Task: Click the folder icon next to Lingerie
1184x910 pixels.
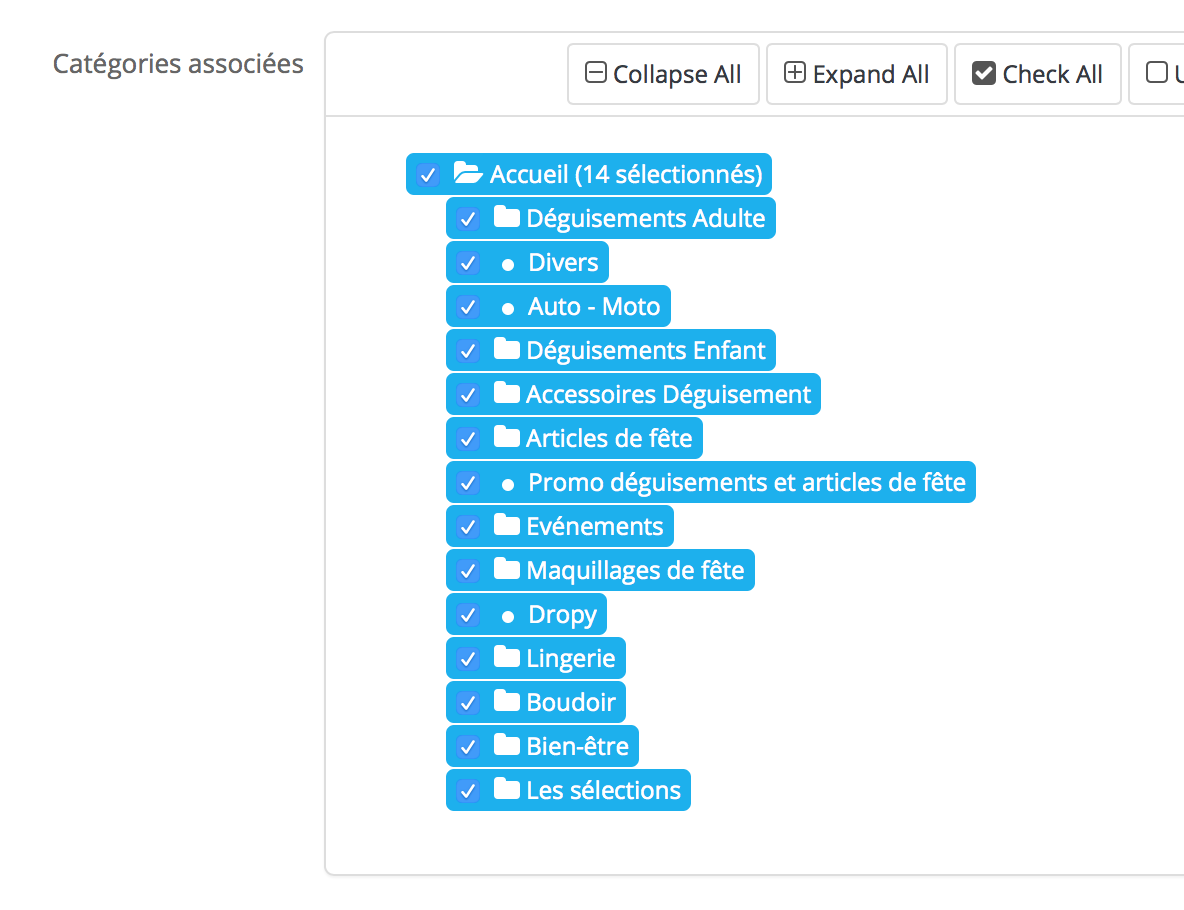Action: pyautogui.click(x=507, y=657)
